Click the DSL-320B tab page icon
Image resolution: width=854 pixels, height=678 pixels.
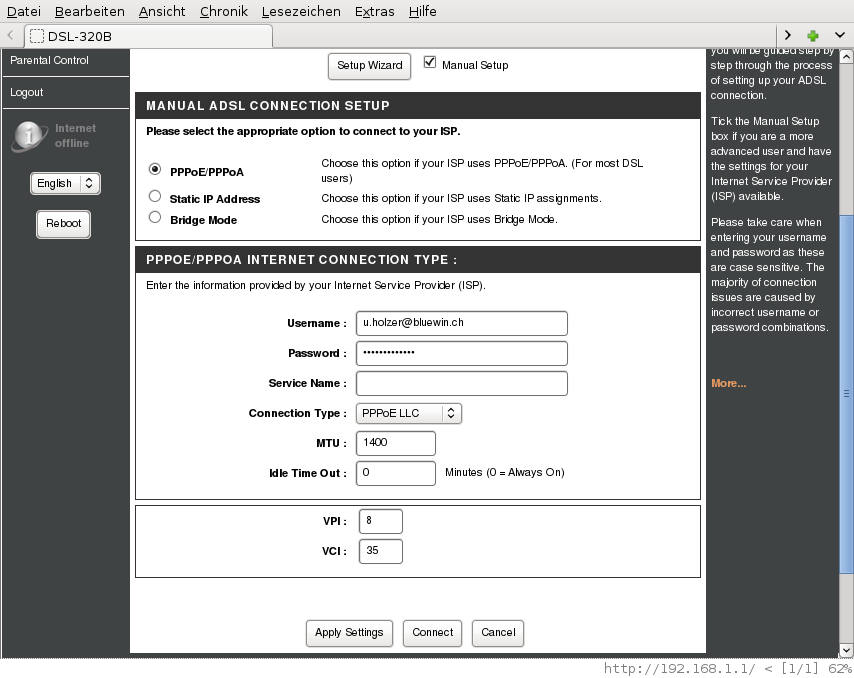(37, 36)
